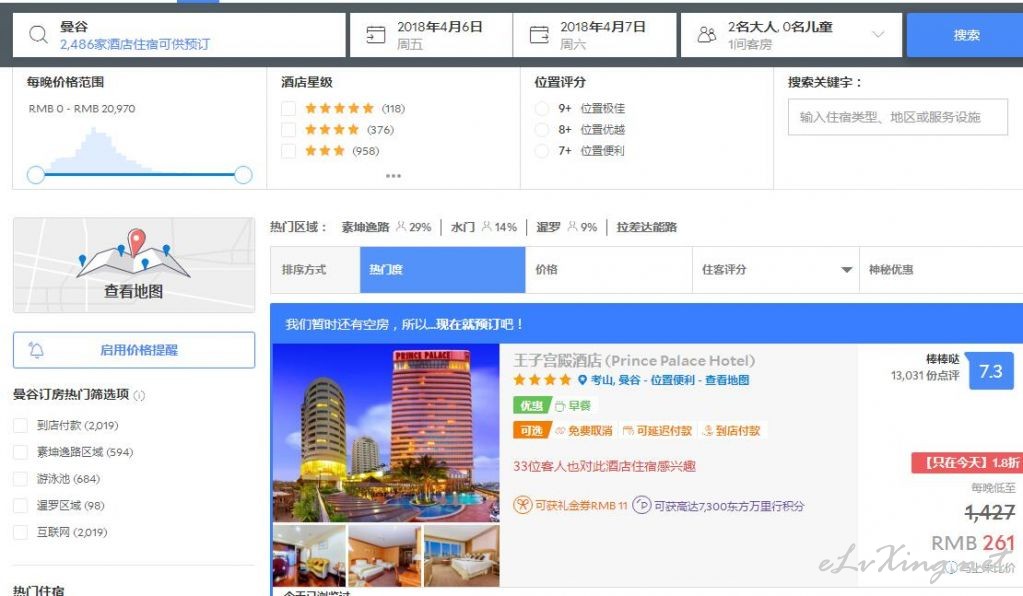Click the bell icon on 启用价格提醒
The image size is (1023, 596).
(x=37, y=350)
